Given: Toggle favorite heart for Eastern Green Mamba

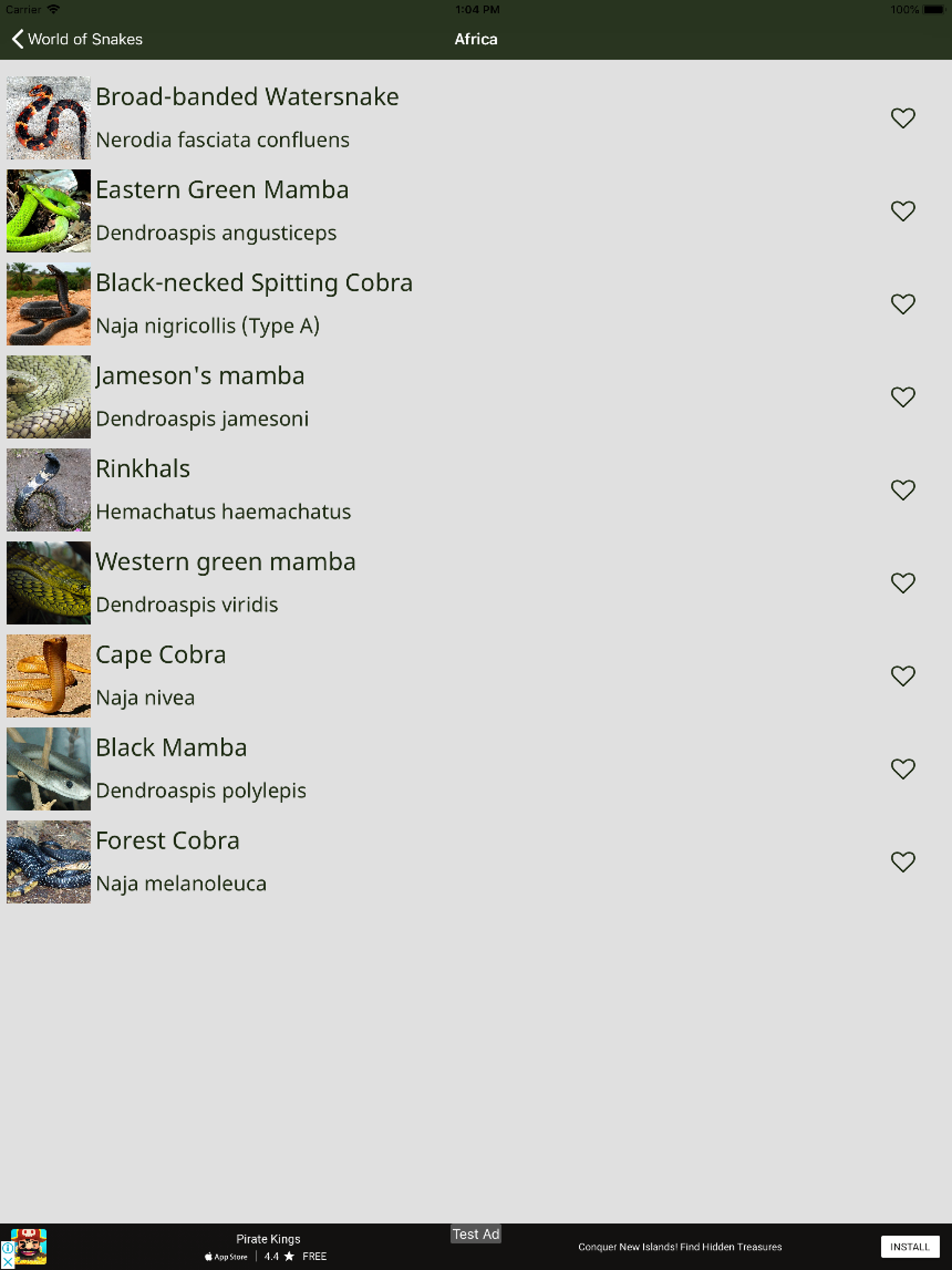Looking at the screenshot, I should coord(903,212).
